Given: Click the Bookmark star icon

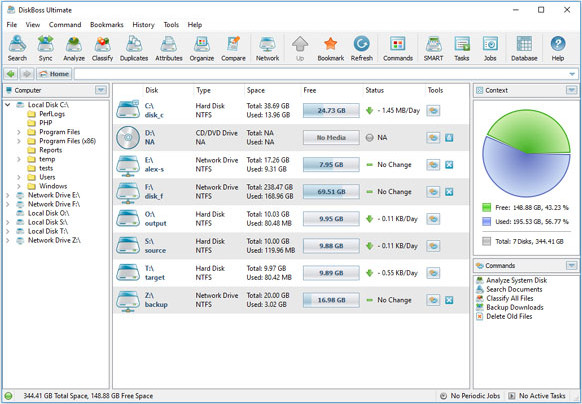Looking at the screenshot, I should tap(330, 48).
